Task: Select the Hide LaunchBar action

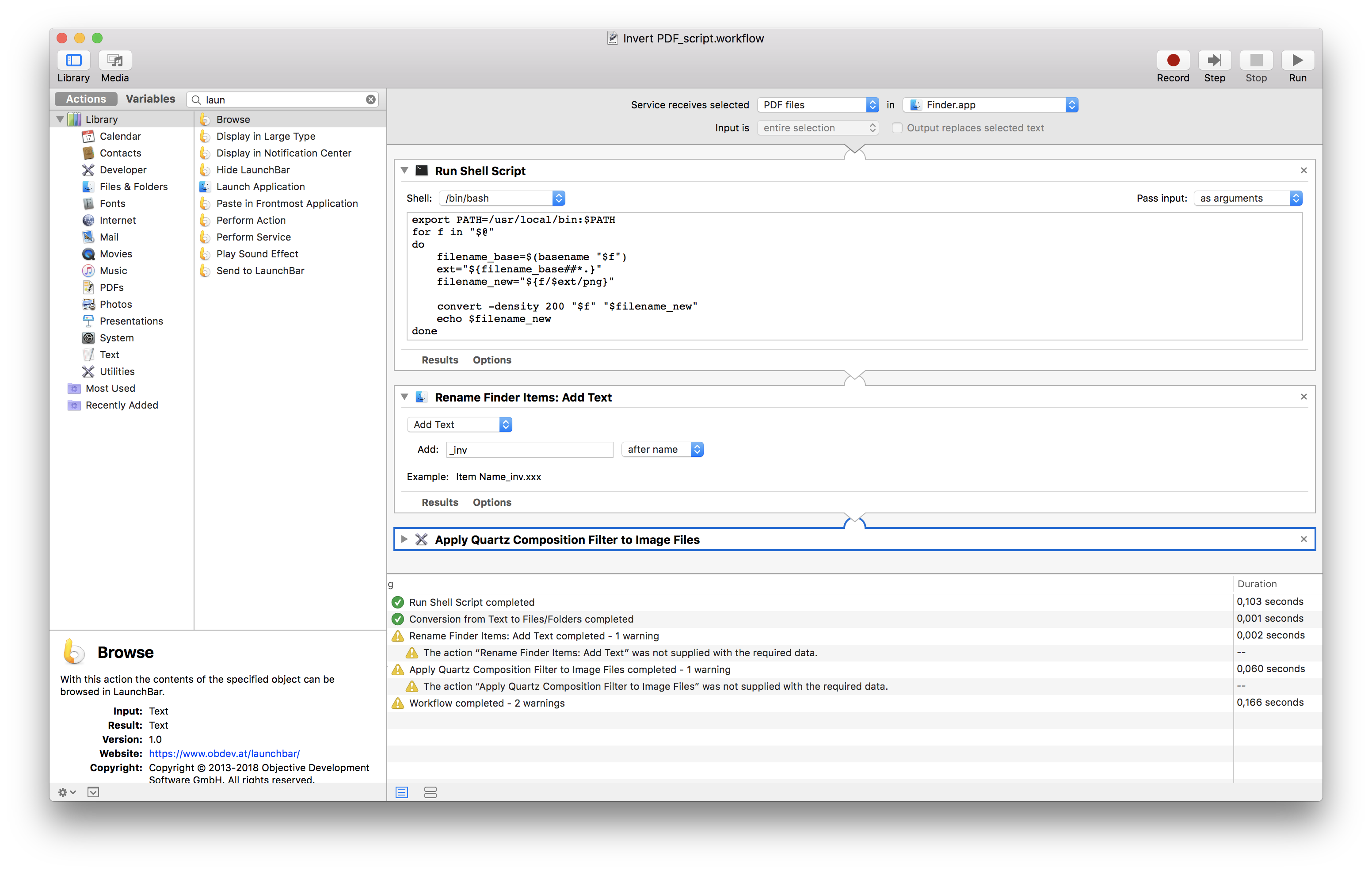Action: point(253,170)
